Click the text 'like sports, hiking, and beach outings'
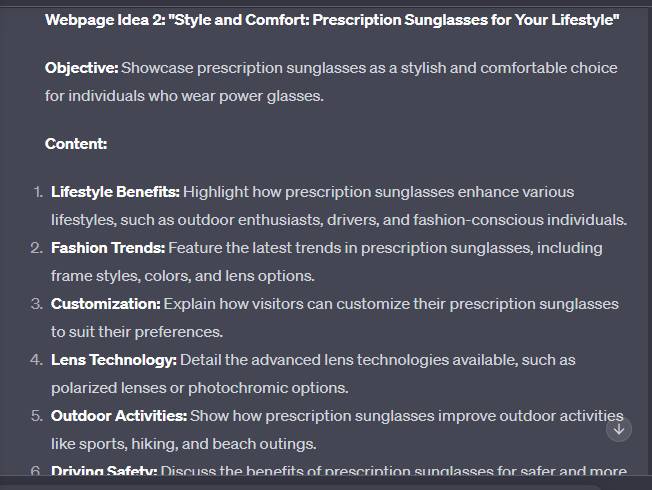652x490 pixels. click(183, 444)
